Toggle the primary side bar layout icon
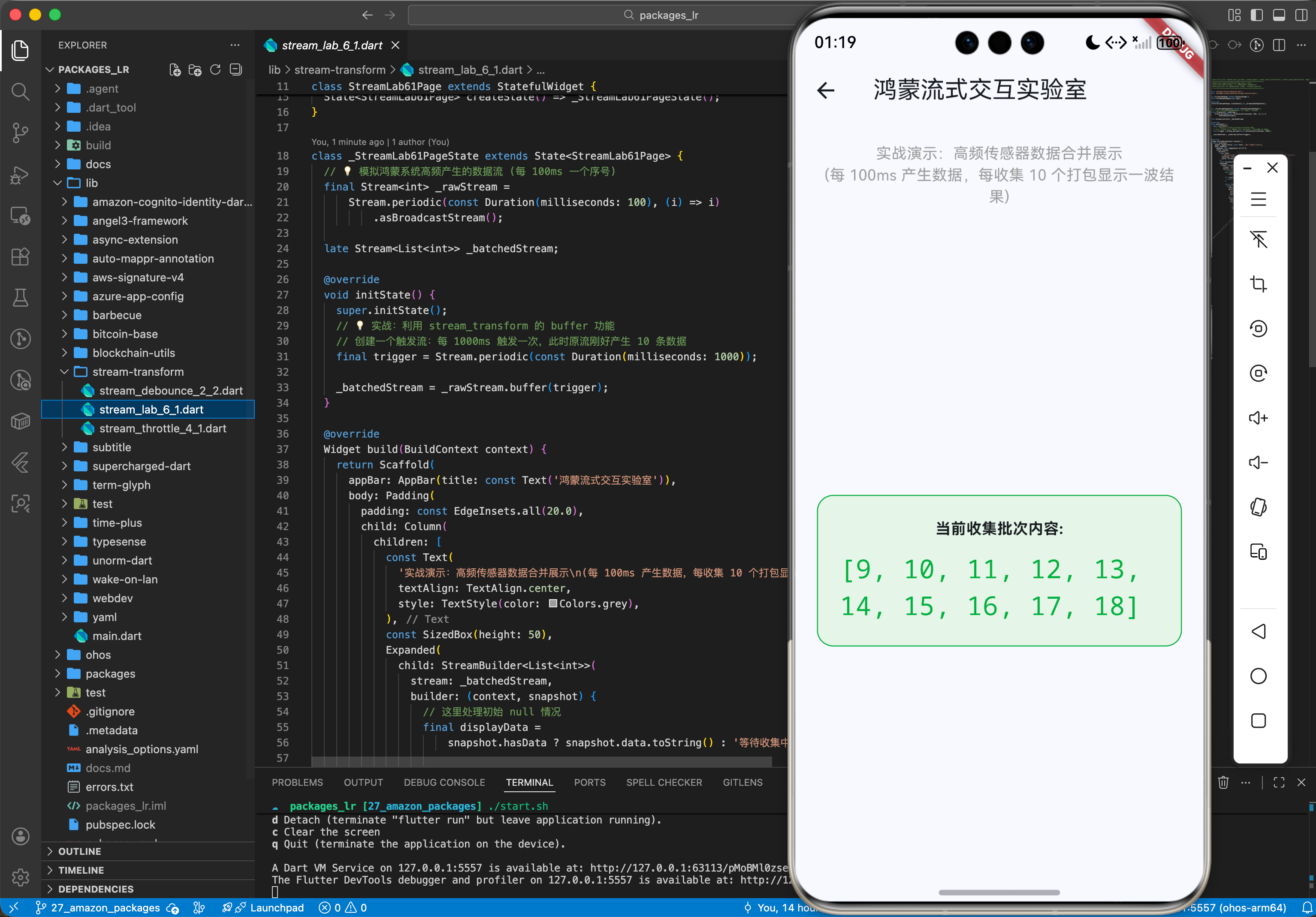The width and height of the screenshot is (1316, 917). [x=1256, y=15]
